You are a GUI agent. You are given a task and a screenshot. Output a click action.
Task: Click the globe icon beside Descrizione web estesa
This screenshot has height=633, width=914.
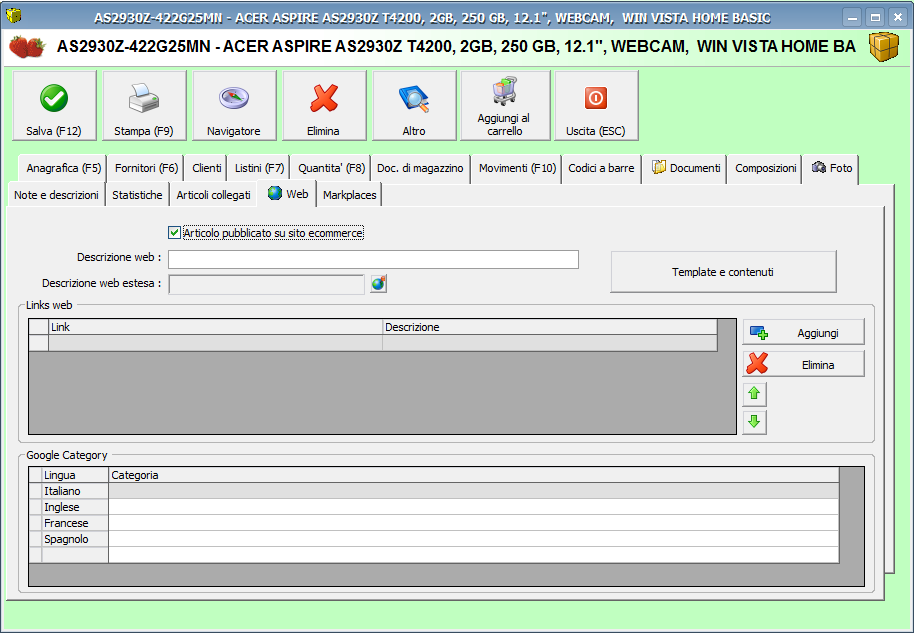click(378, 284)
